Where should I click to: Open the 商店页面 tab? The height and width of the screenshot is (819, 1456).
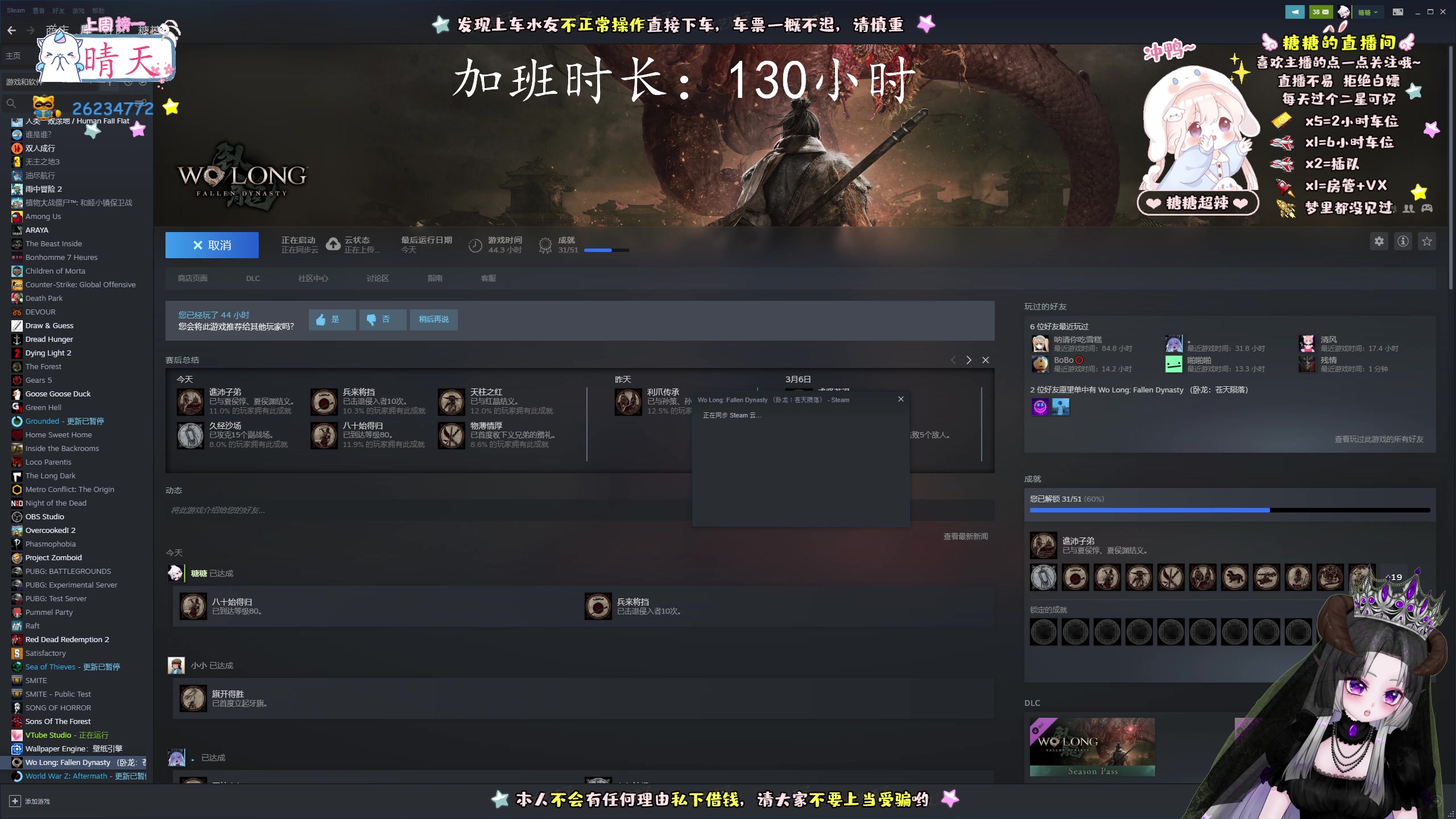pyautogui.click(x=193, y=278)
